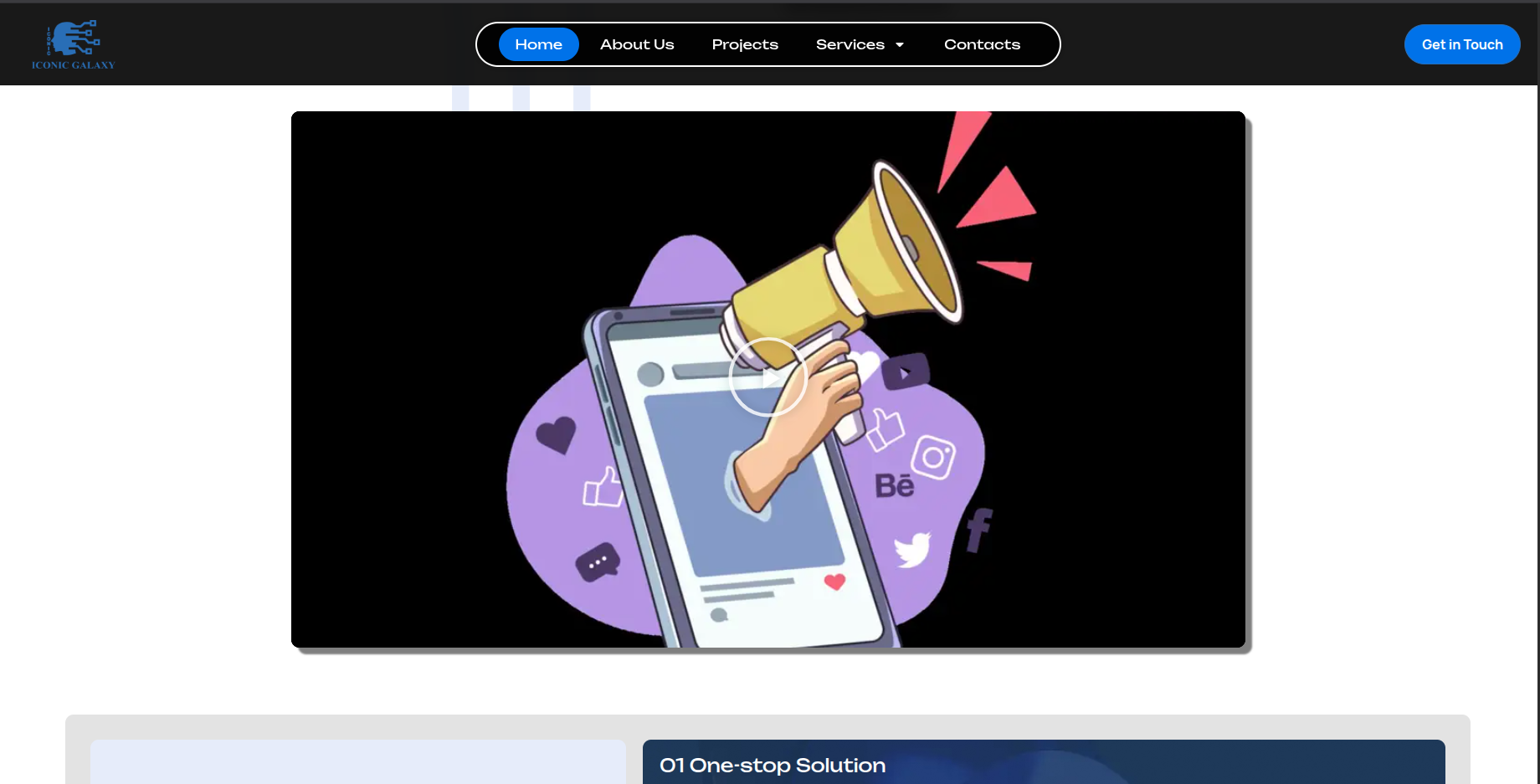
Task: Open the Contacts page link
Action: pyautogui.click(x=982, y=44)
